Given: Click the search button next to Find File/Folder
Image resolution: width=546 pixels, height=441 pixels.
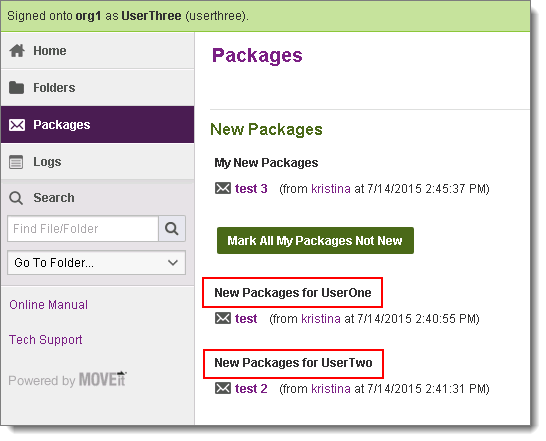Looking at the screenshot, I should (x=172, y=229).
